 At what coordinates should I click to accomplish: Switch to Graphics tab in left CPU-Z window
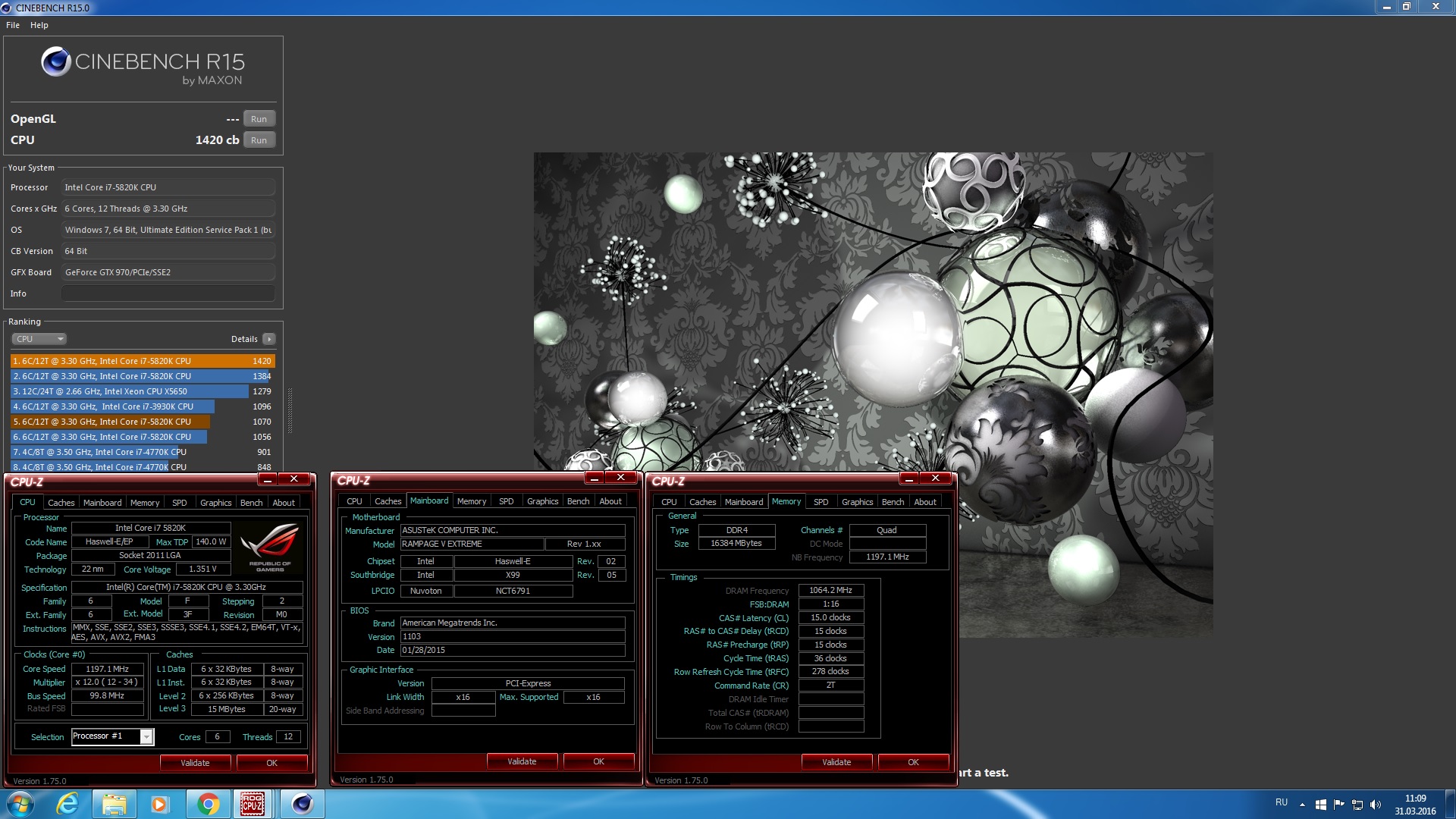coord(216,503)
